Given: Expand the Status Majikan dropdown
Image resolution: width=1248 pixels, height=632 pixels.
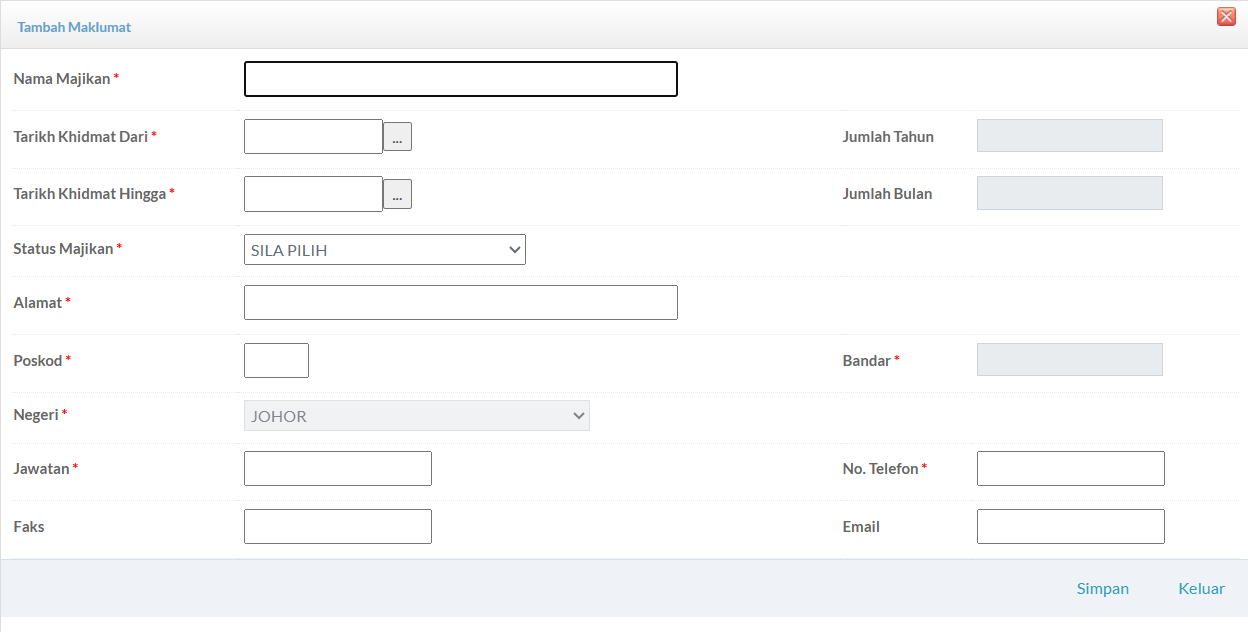Looking at the screenshot, I should (x=385, y=250).
